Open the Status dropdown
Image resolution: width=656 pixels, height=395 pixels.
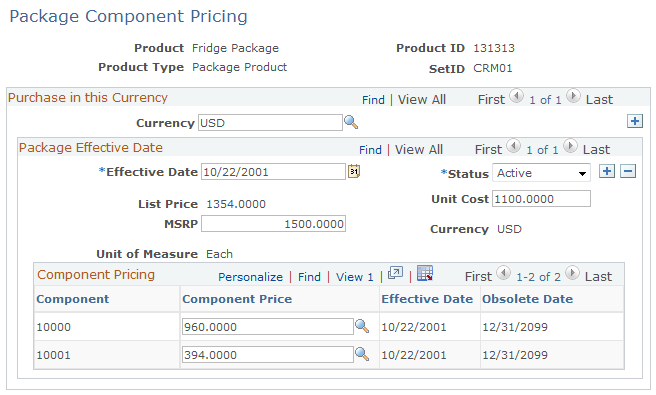click(x=541, y=173)
